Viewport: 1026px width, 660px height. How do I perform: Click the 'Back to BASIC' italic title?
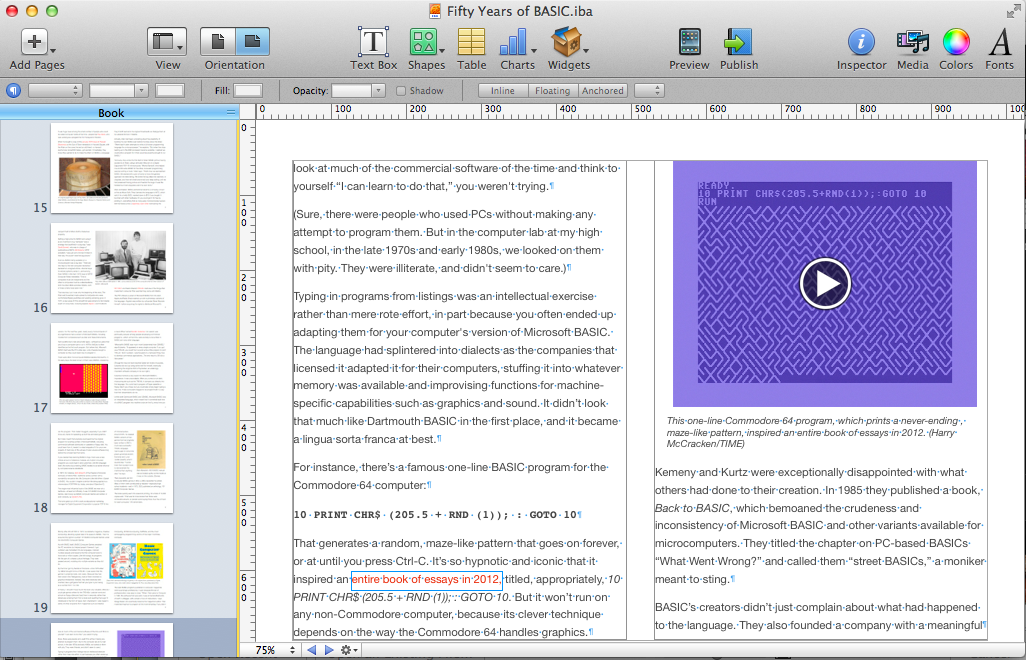pyautogui.click(x=692, y=508)
